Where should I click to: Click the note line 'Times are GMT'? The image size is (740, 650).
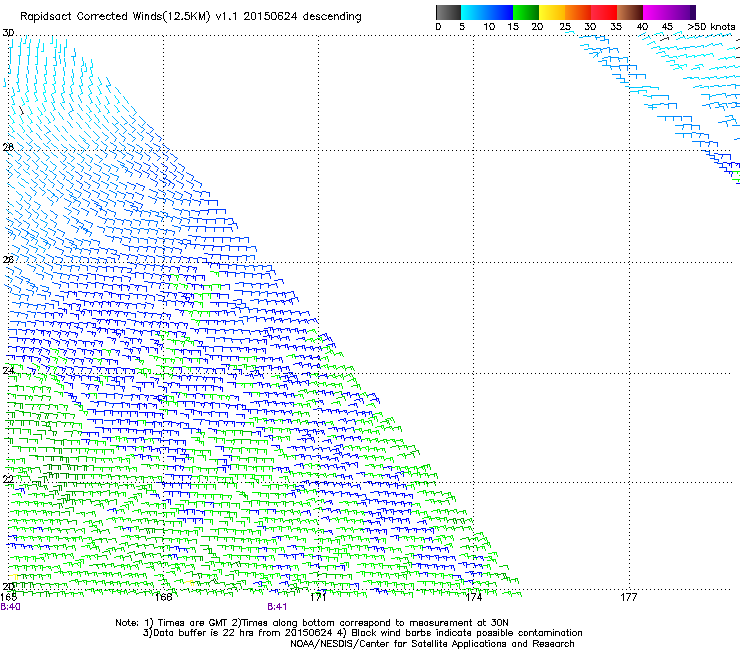pyautogui.click(x=312, y=623)
